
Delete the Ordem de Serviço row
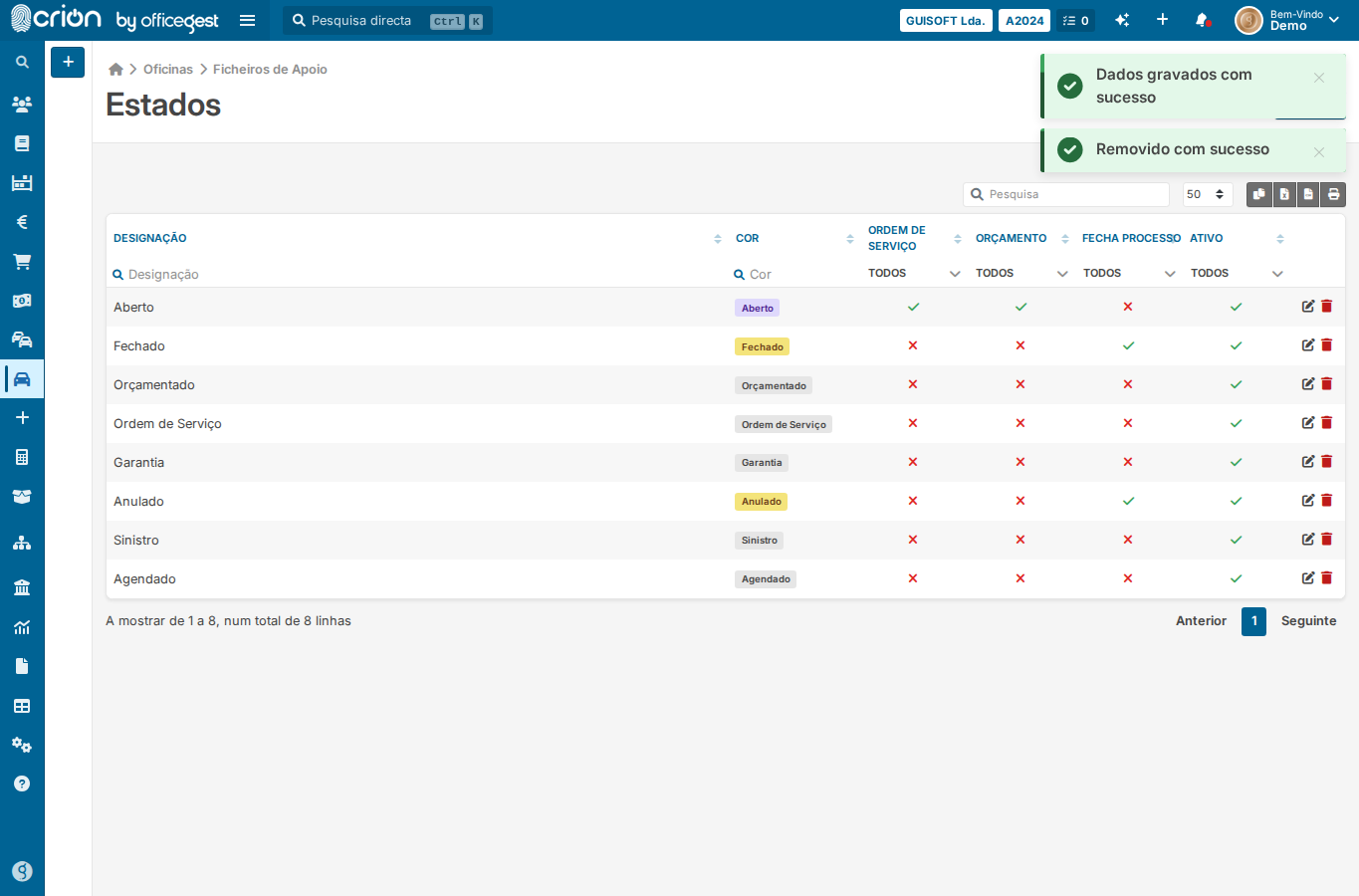click(1326, 423)
